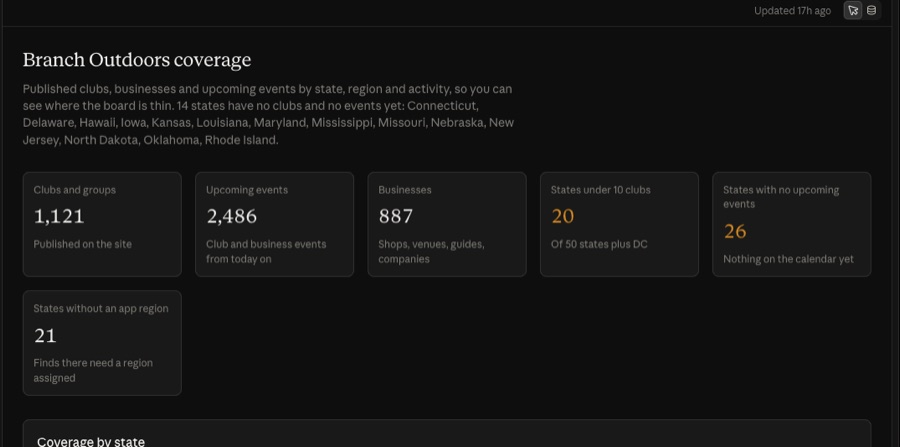Select the cursor pointer icon
The height and width of the screenshot is (447, 900).
click(853, 10)
